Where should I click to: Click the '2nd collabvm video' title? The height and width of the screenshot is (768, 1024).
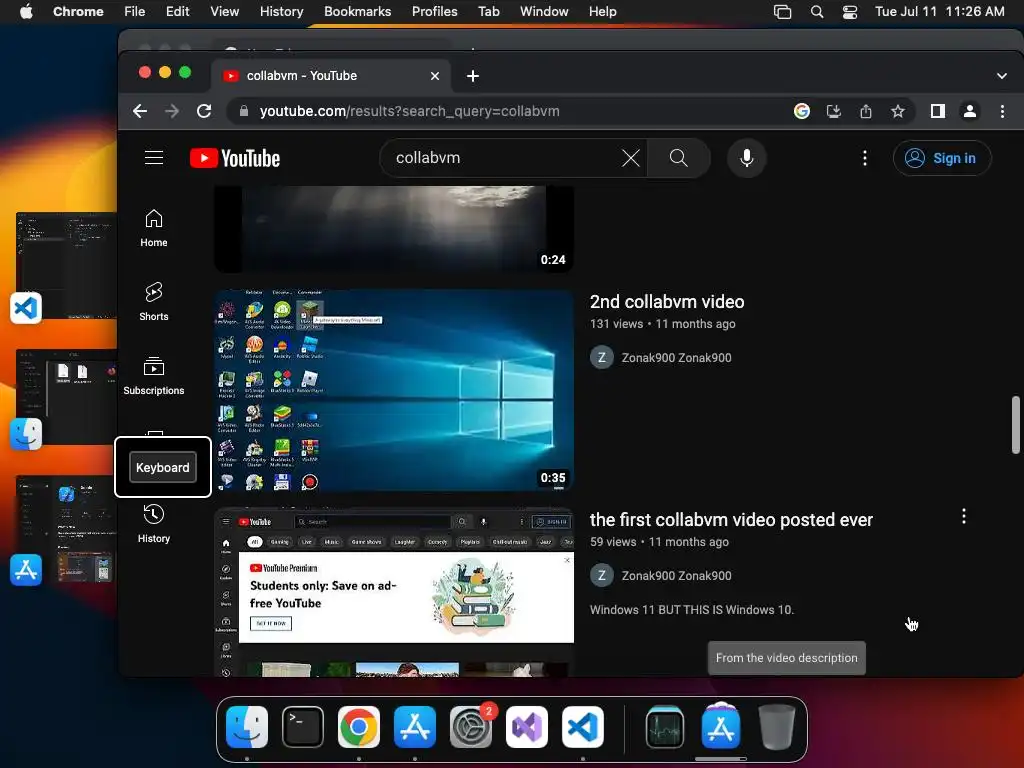point(667,302)
